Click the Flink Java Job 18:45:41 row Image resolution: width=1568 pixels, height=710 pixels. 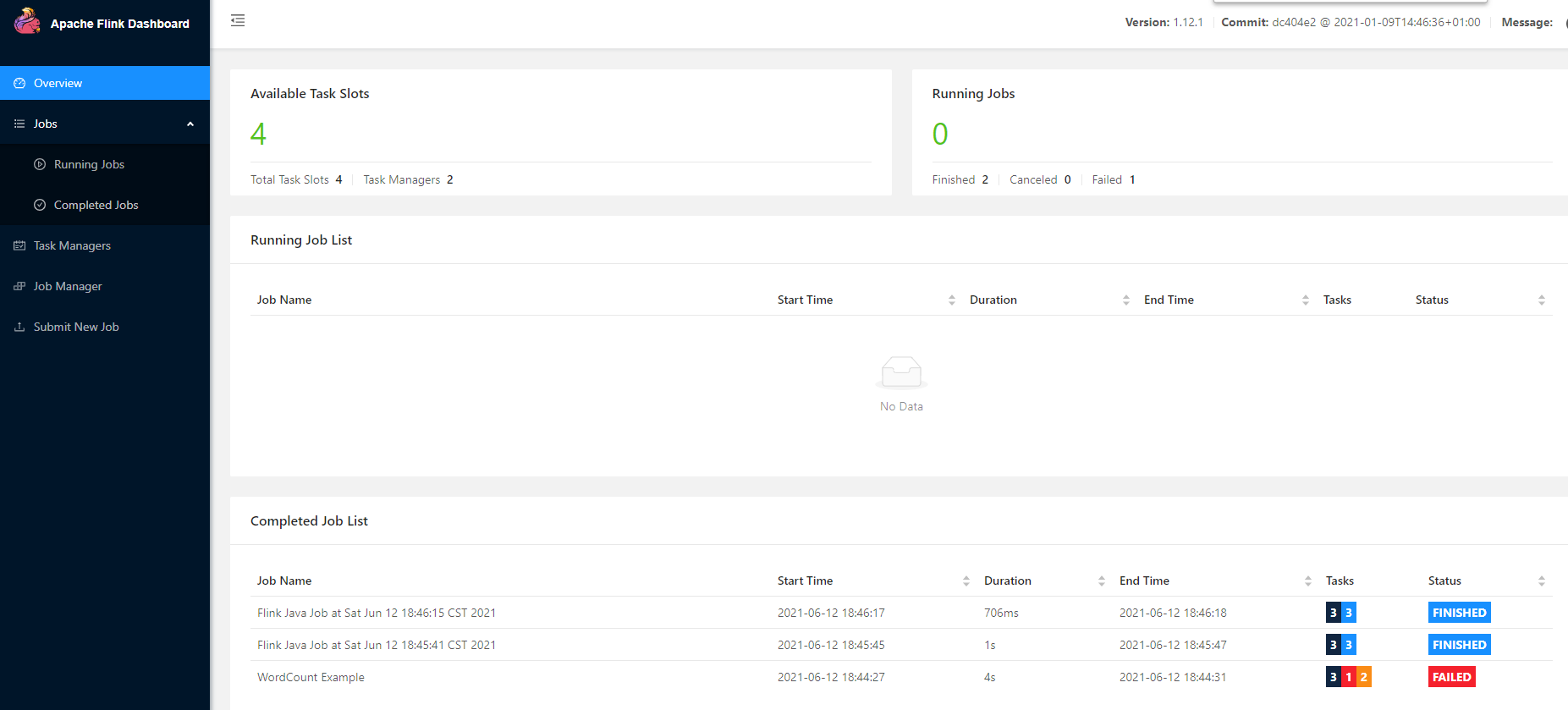[x=377, y=645]
